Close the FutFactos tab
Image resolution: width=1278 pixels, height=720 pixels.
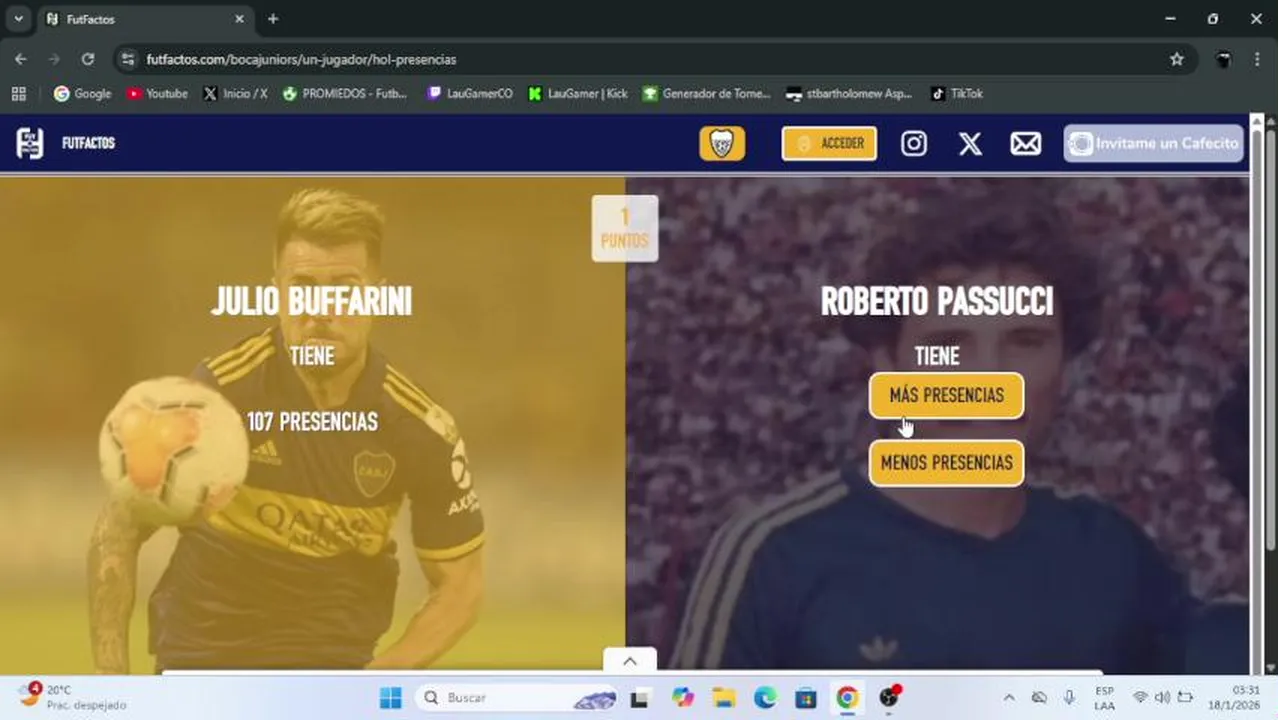pyautogui.click(x=239, y=19)
